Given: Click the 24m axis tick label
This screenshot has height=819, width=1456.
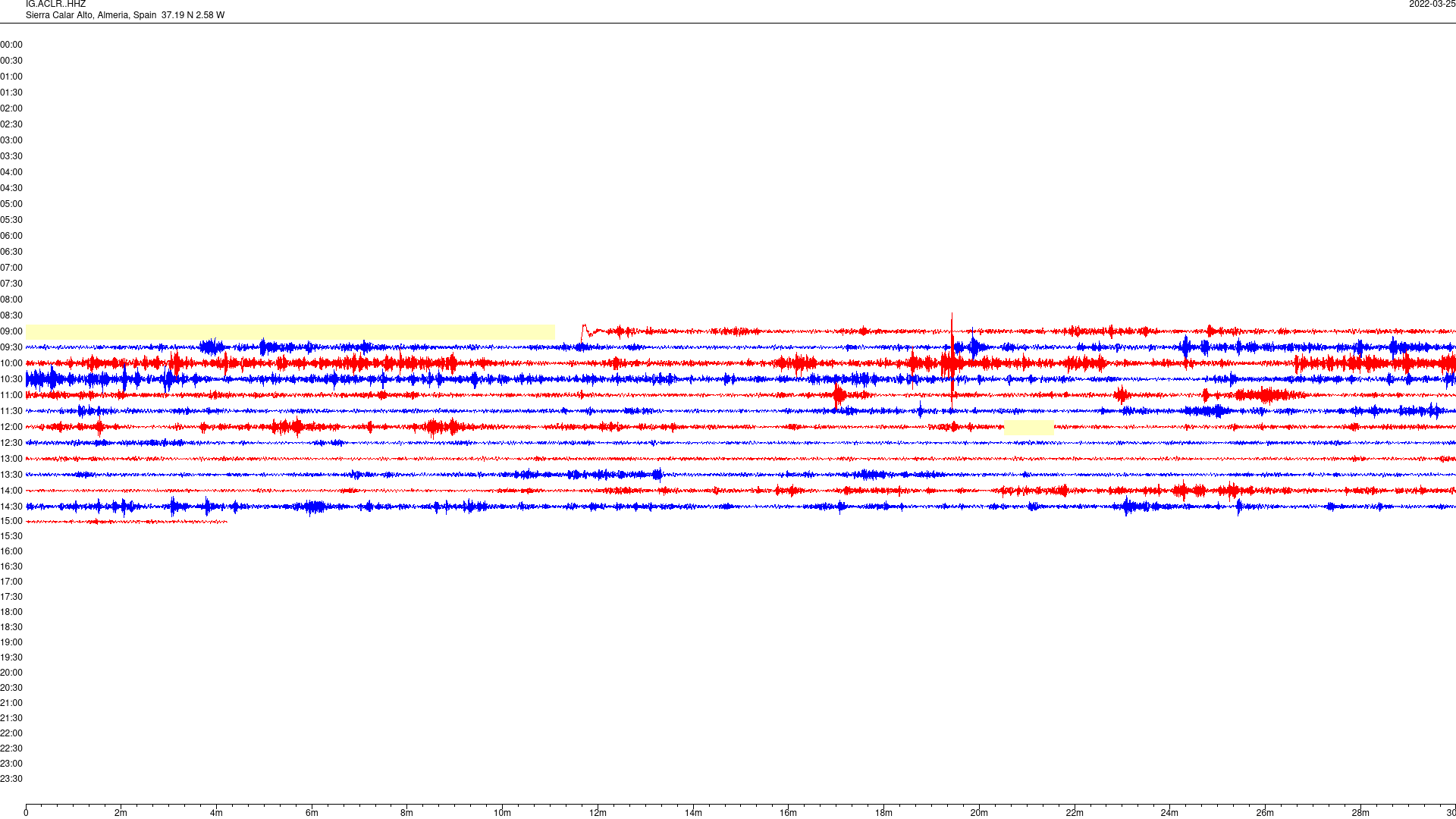Looking at the screenshot, I should (x=1169, y=813).
